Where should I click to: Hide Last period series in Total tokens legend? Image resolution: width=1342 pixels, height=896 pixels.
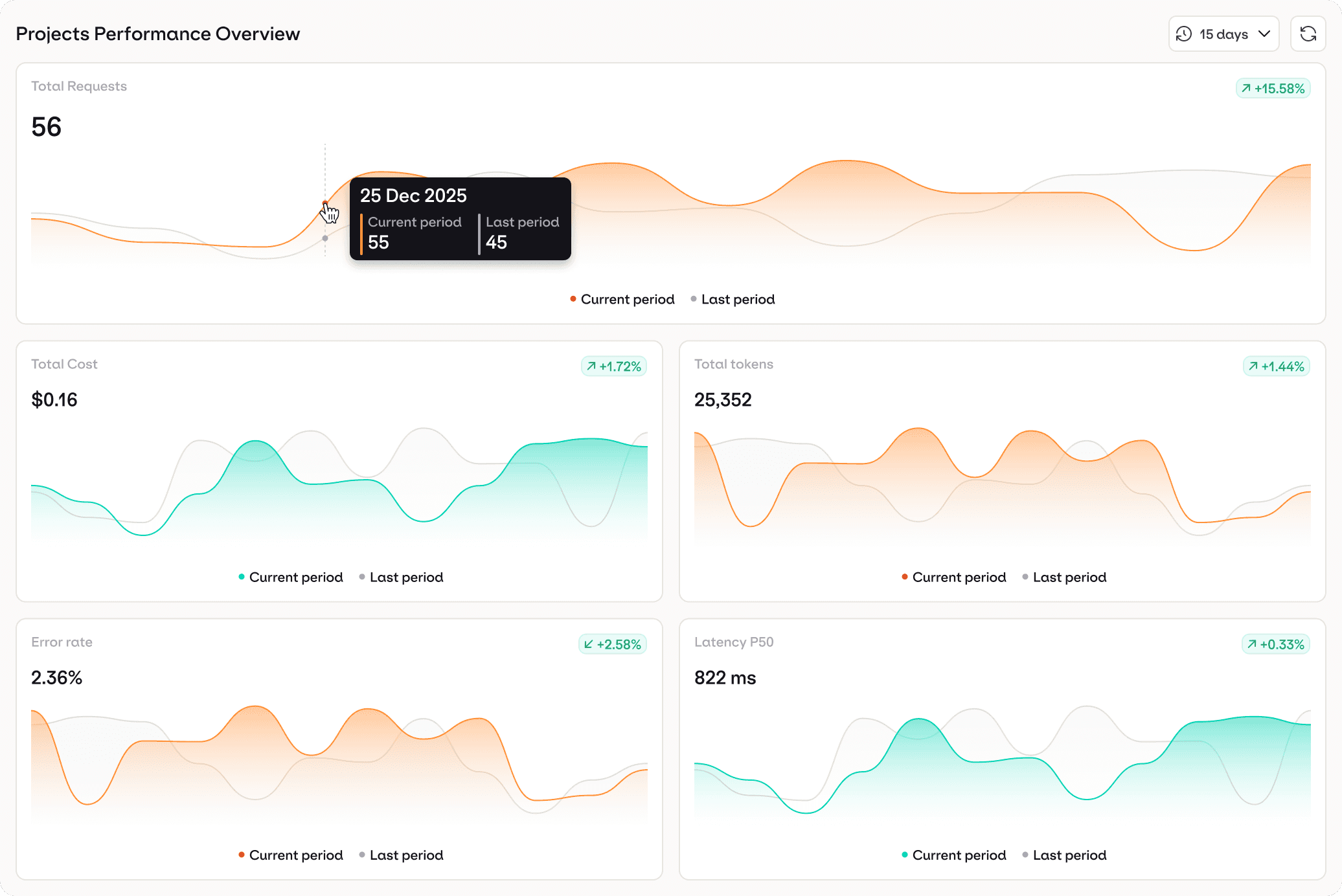[x=1064, y=577]
